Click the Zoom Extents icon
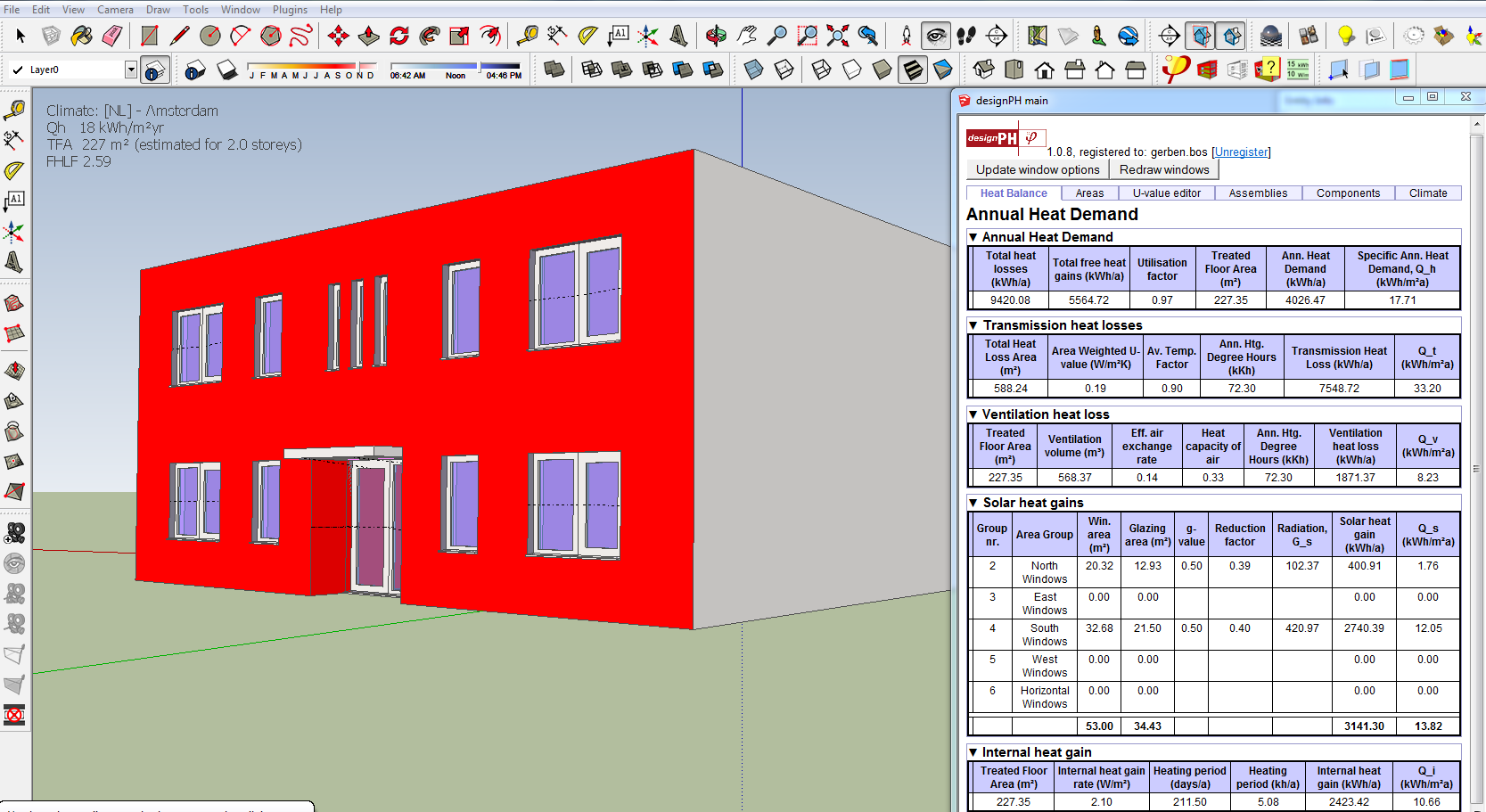 pos(837,36)
